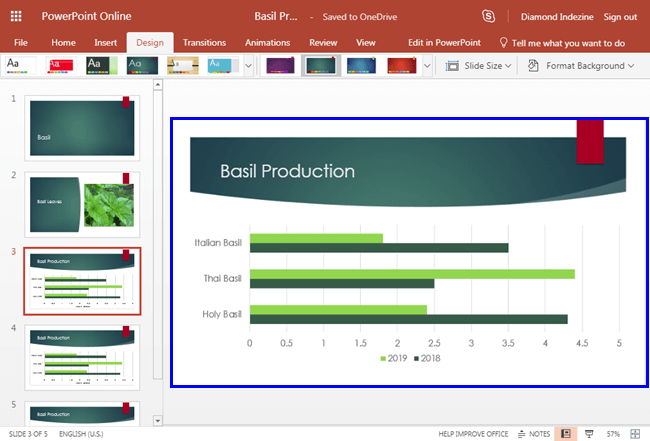Click the Tell me lightbulb icon

pos(504,43)
